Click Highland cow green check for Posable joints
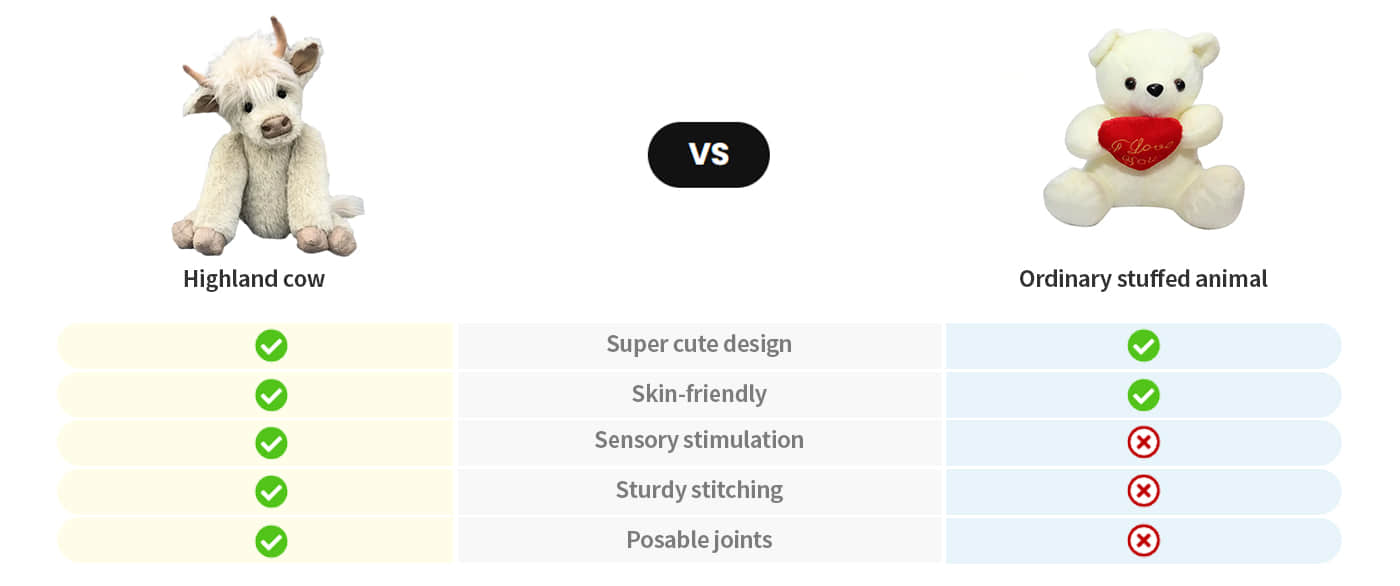 (271, 541)
